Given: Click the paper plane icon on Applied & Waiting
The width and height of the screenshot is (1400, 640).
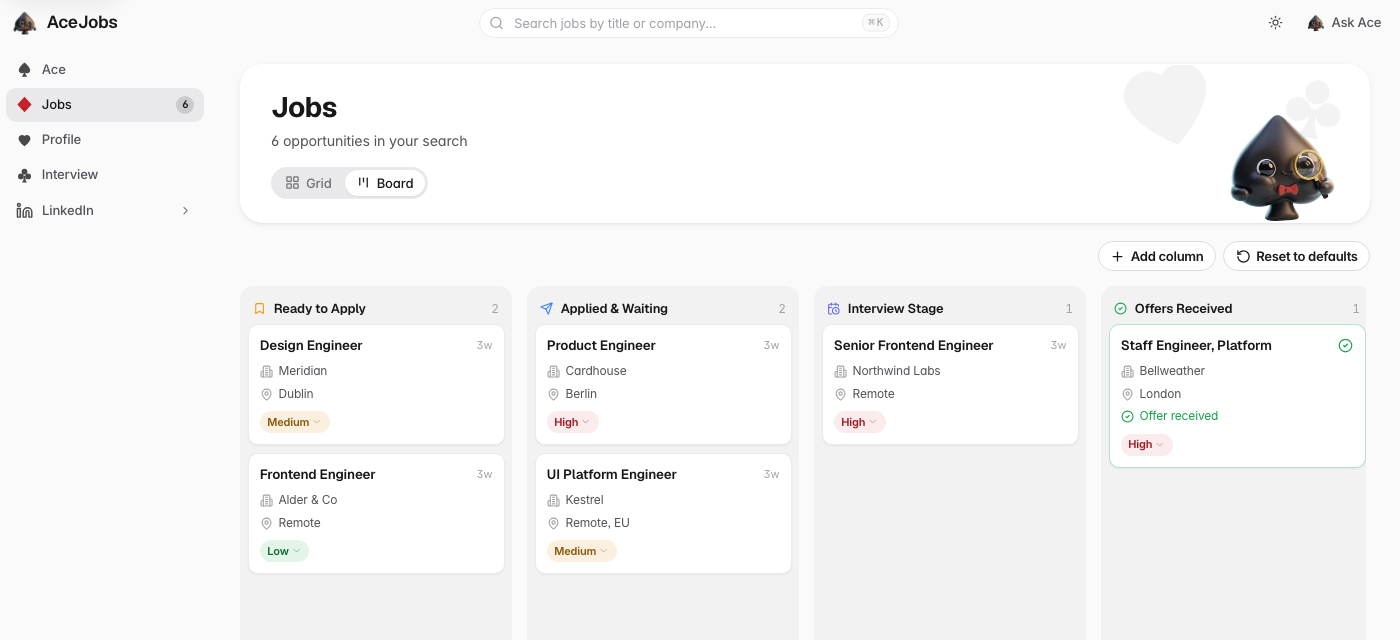Looking at the screenshot, I should (x=546, y=309).
